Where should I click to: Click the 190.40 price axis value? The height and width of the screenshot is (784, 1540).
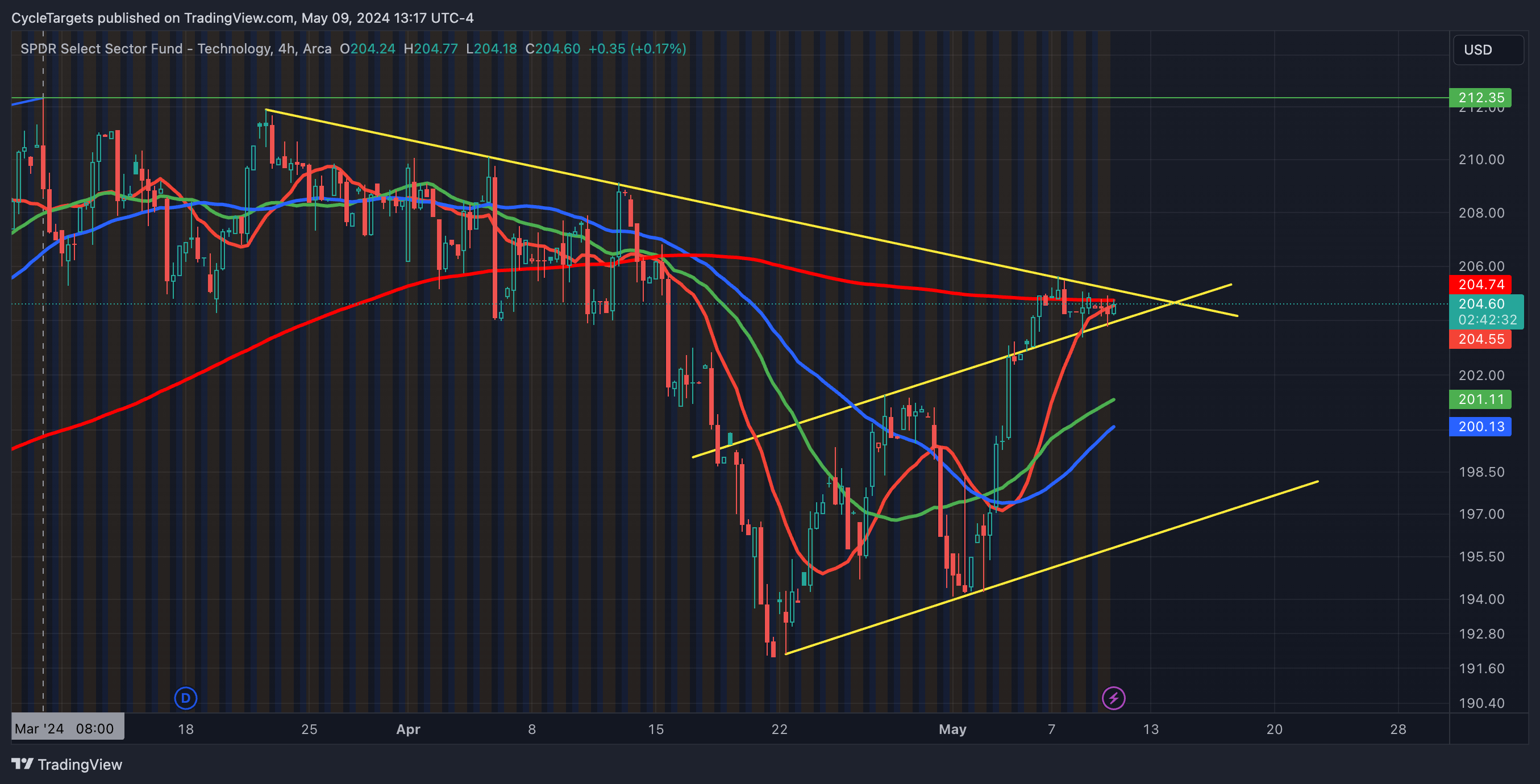[1481, 703]
